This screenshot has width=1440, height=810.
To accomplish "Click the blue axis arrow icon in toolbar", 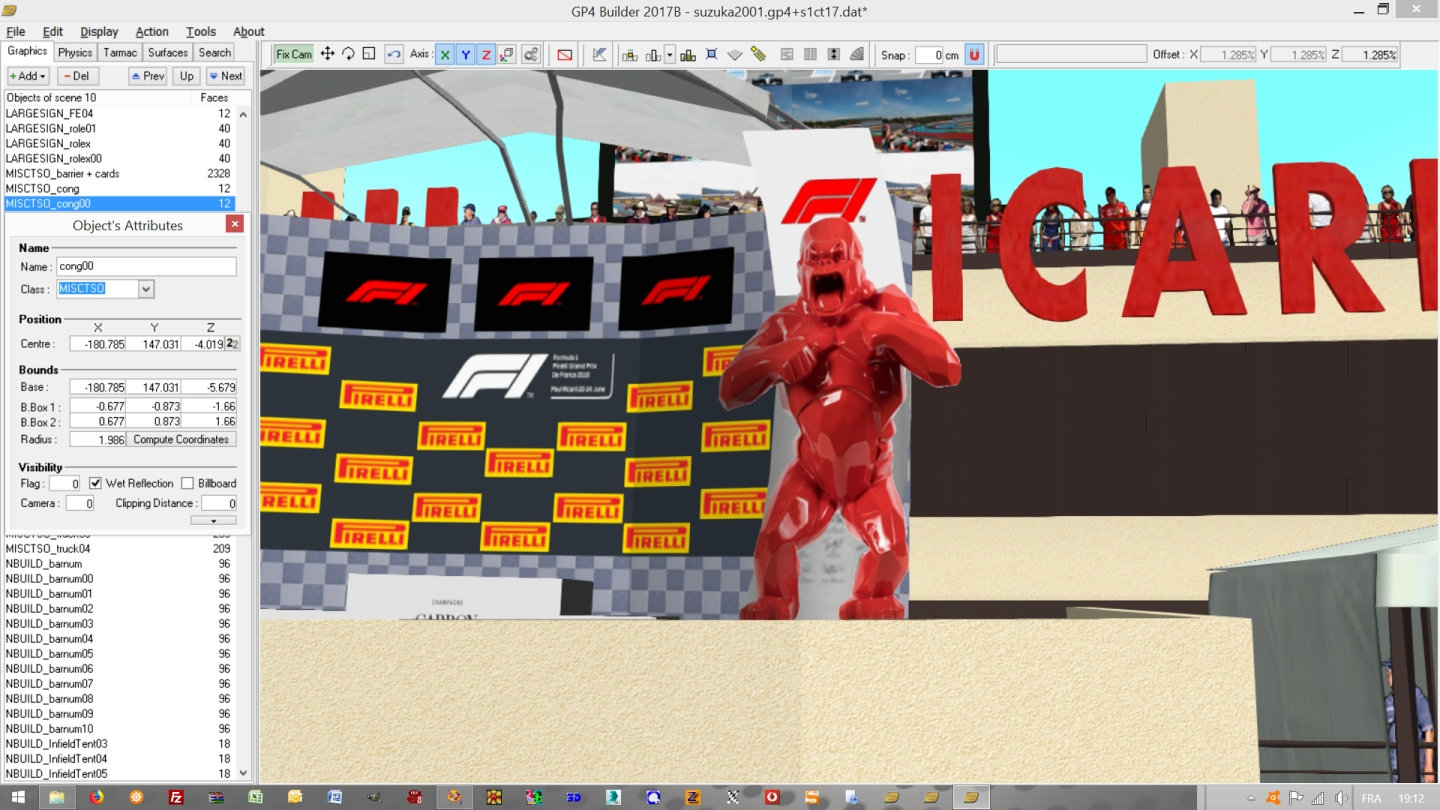I will pyautogui.click(x=600, y=54).
